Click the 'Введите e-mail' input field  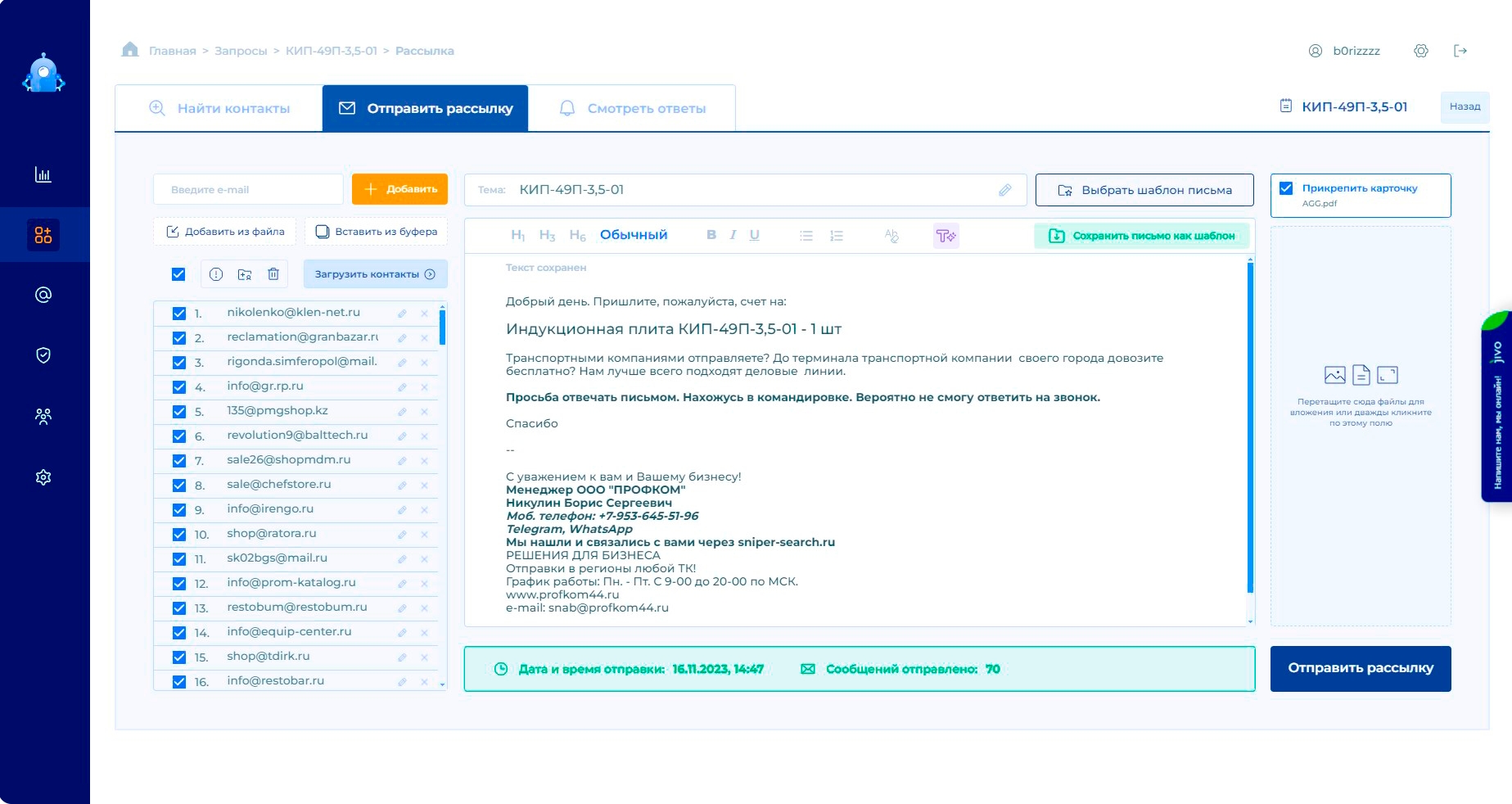point(248,189)
